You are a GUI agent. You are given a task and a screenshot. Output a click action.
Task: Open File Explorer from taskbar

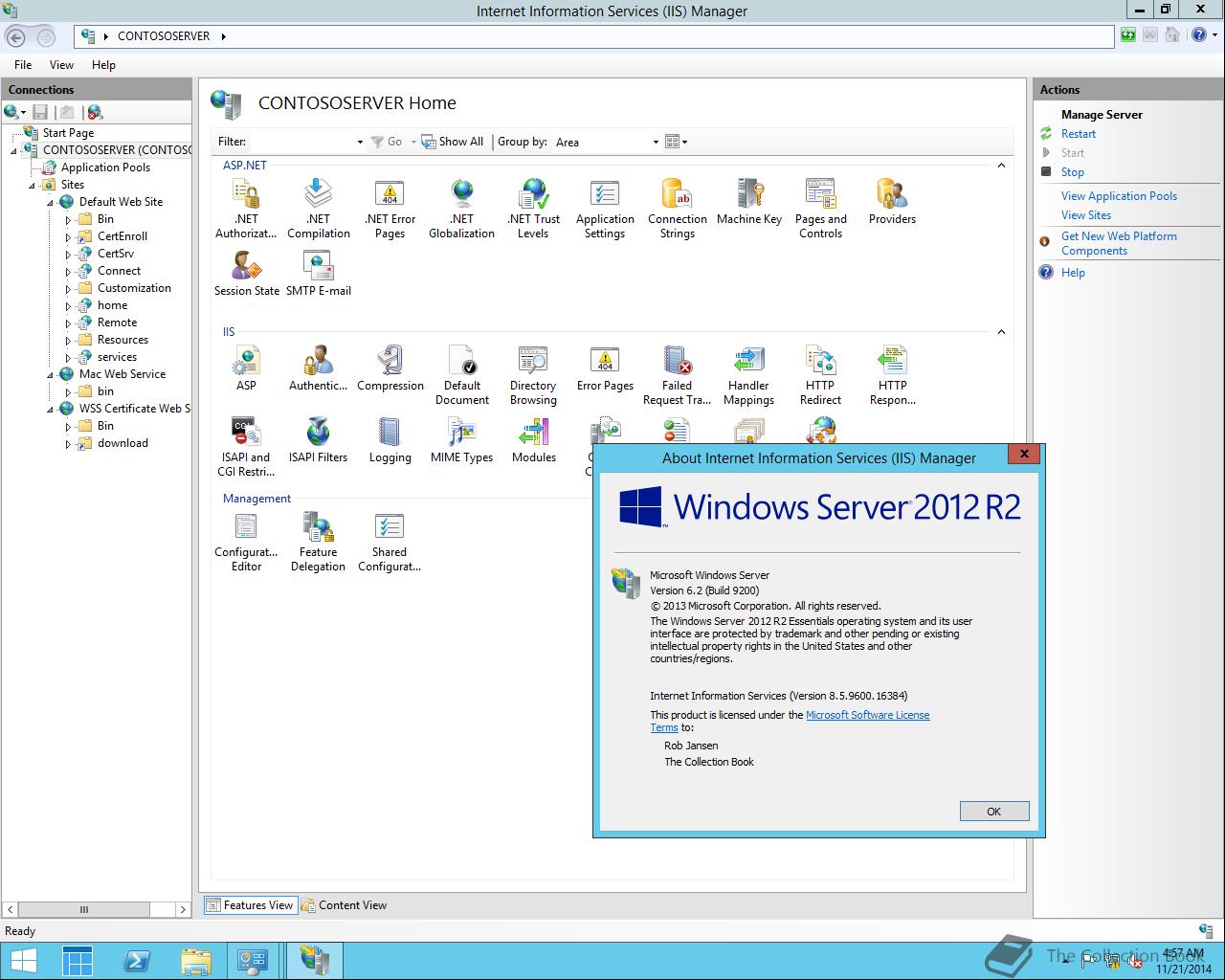point(195,961)
